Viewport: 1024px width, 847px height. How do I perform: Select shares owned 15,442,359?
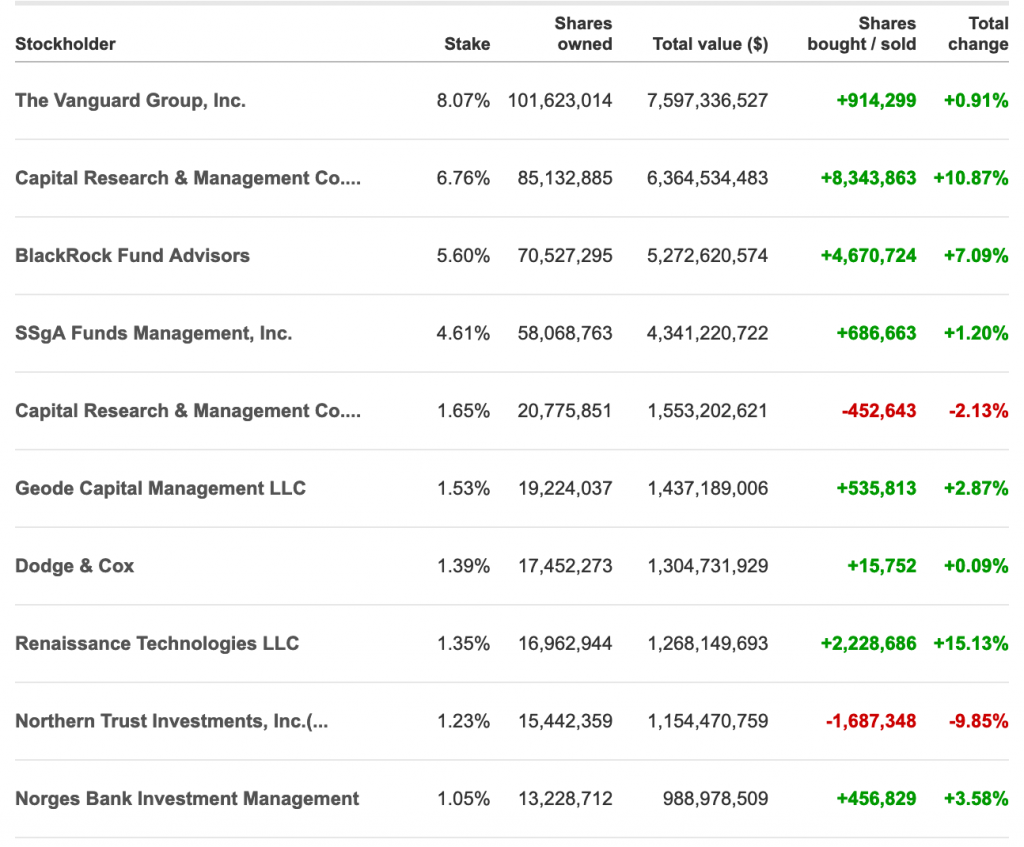[x=565, y=721]
